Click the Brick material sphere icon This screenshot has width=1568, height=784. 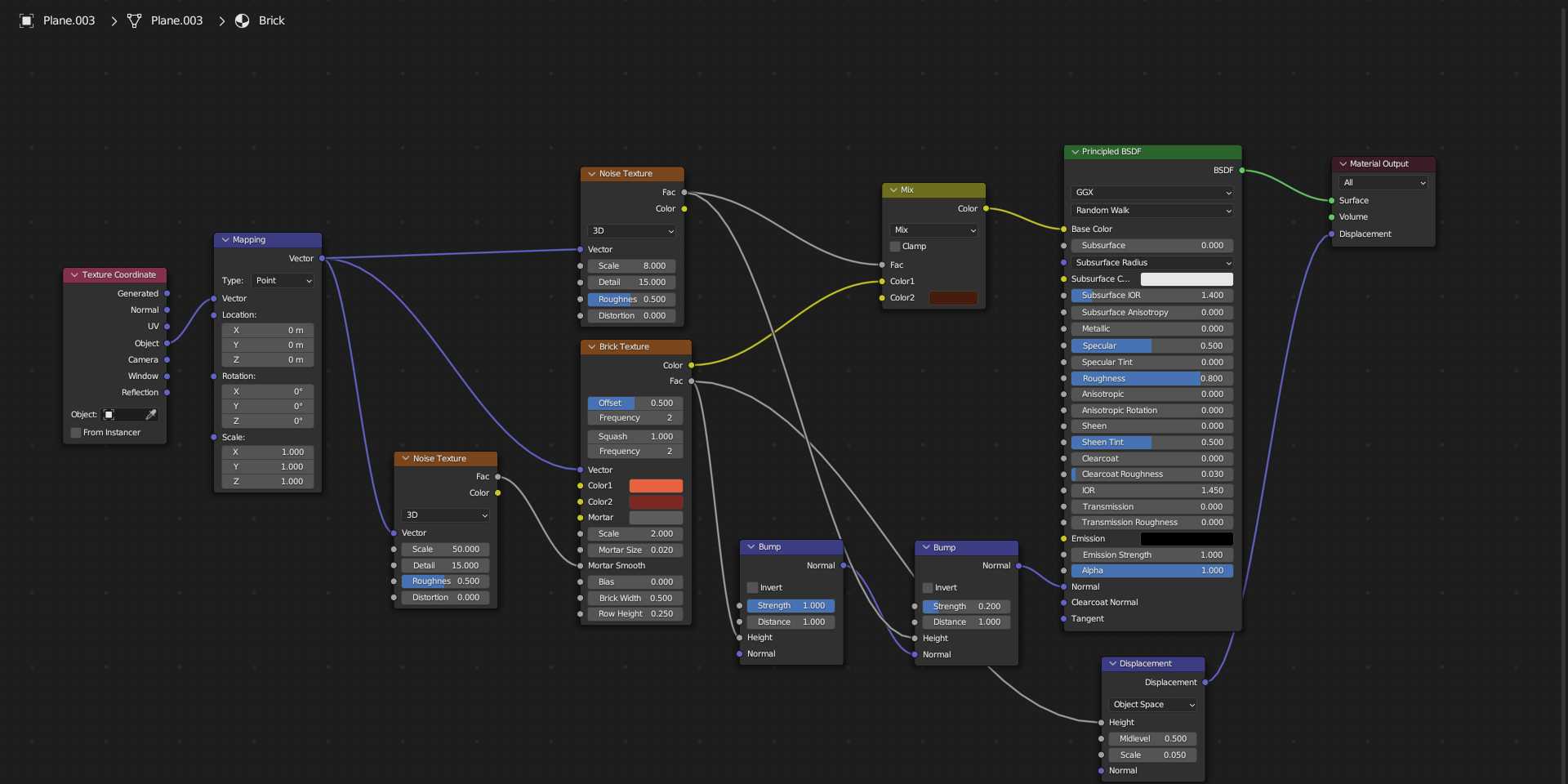(243, 20)
